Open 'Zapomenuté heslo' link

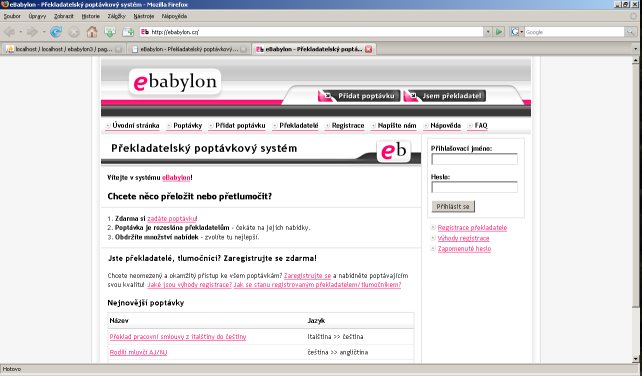tap(464, 249)
